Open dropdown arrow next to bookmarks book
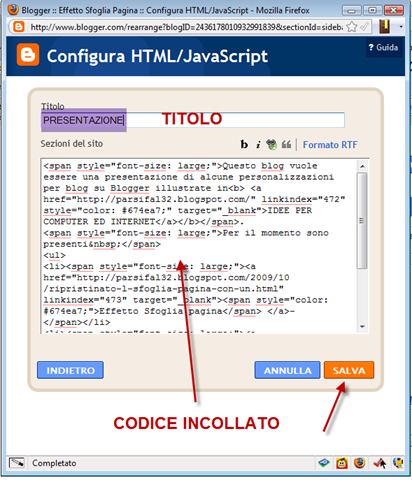Image resolution: width=412 pixels, height=480 pixels. (x=401, y=26)
